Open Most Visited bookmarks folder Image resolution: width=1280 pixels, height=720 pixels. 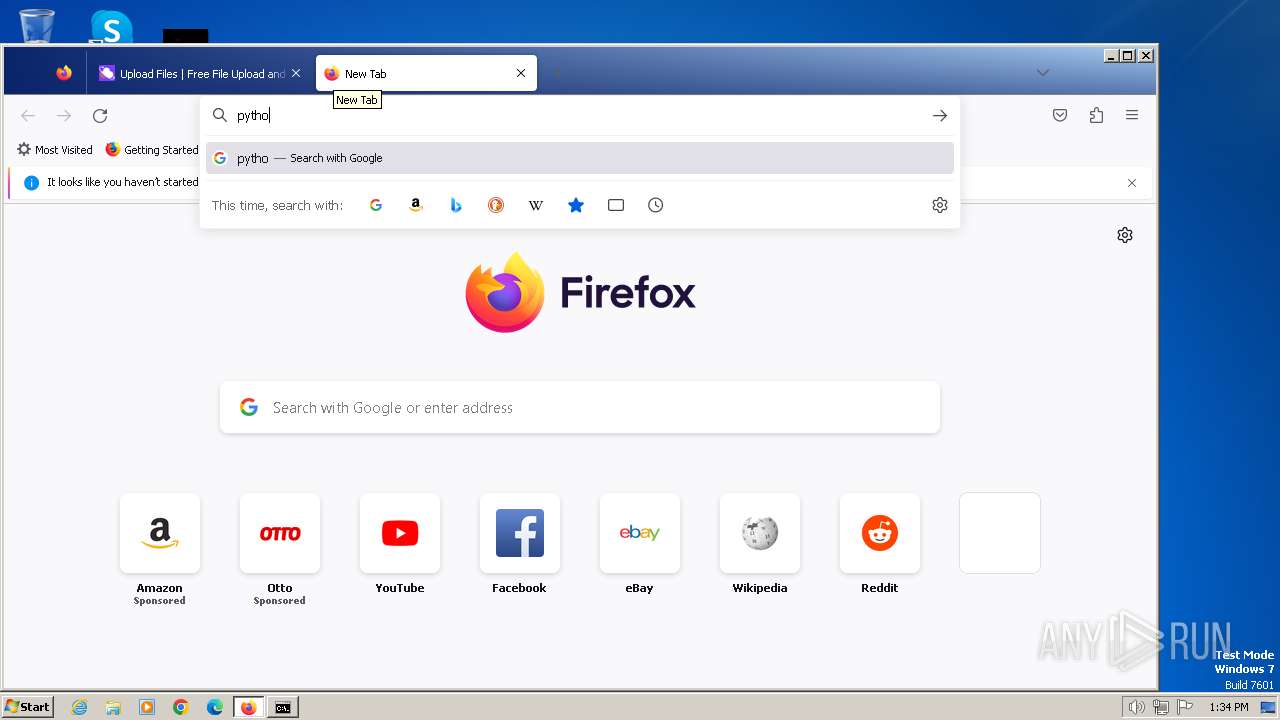pos(55,150)
